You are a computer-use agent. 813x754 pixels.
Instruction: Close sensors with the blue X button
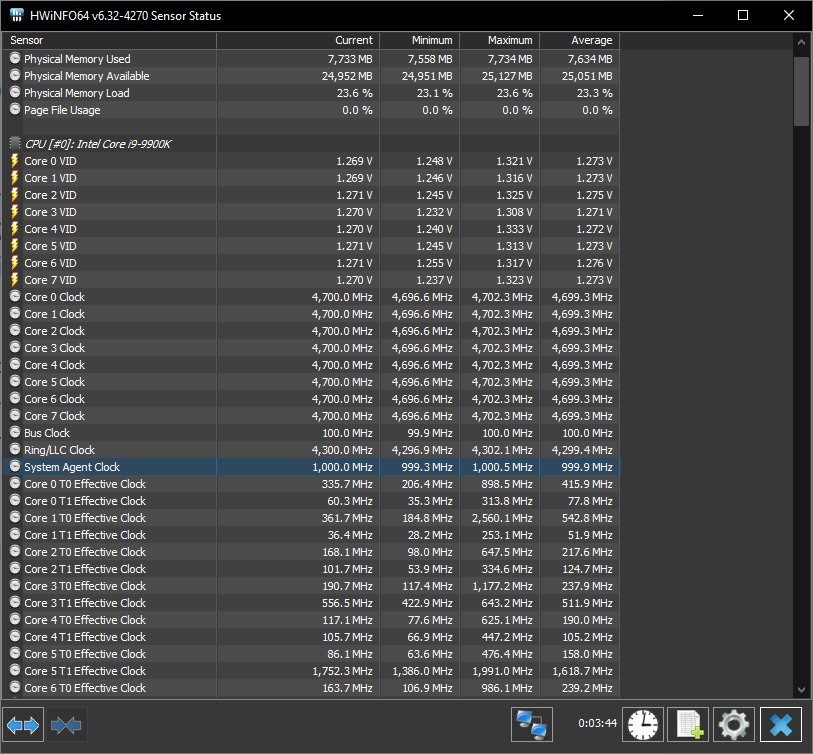click(780, 724)
